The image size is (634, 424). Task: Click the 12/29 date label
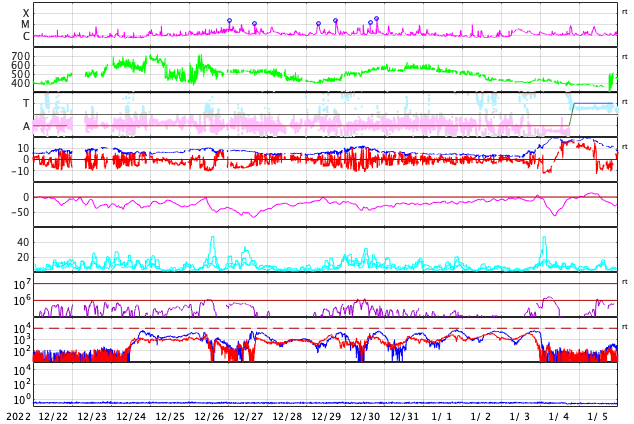[x=326, y=417]
